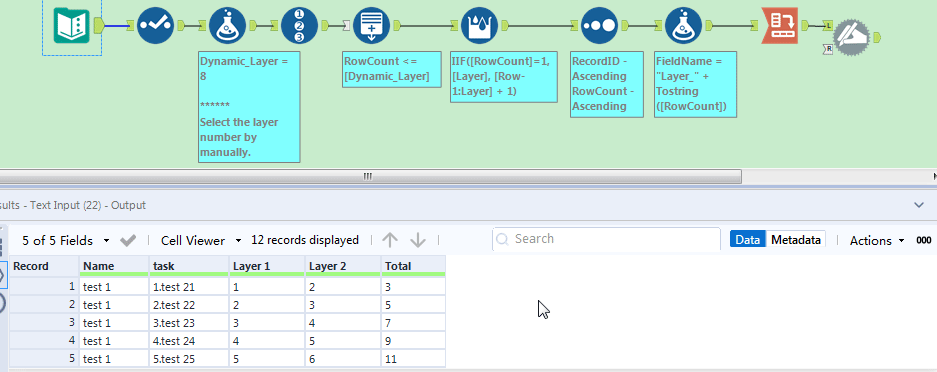Click the apply checkmark beside the Fields dropdown

click(128, 240)
